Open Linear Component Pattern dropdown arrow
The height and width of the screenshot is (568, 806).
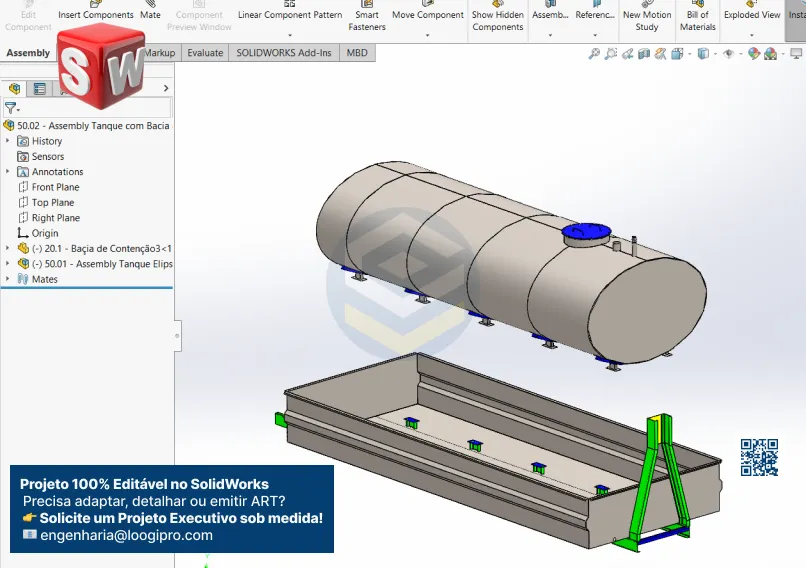(x=290, y=35)
